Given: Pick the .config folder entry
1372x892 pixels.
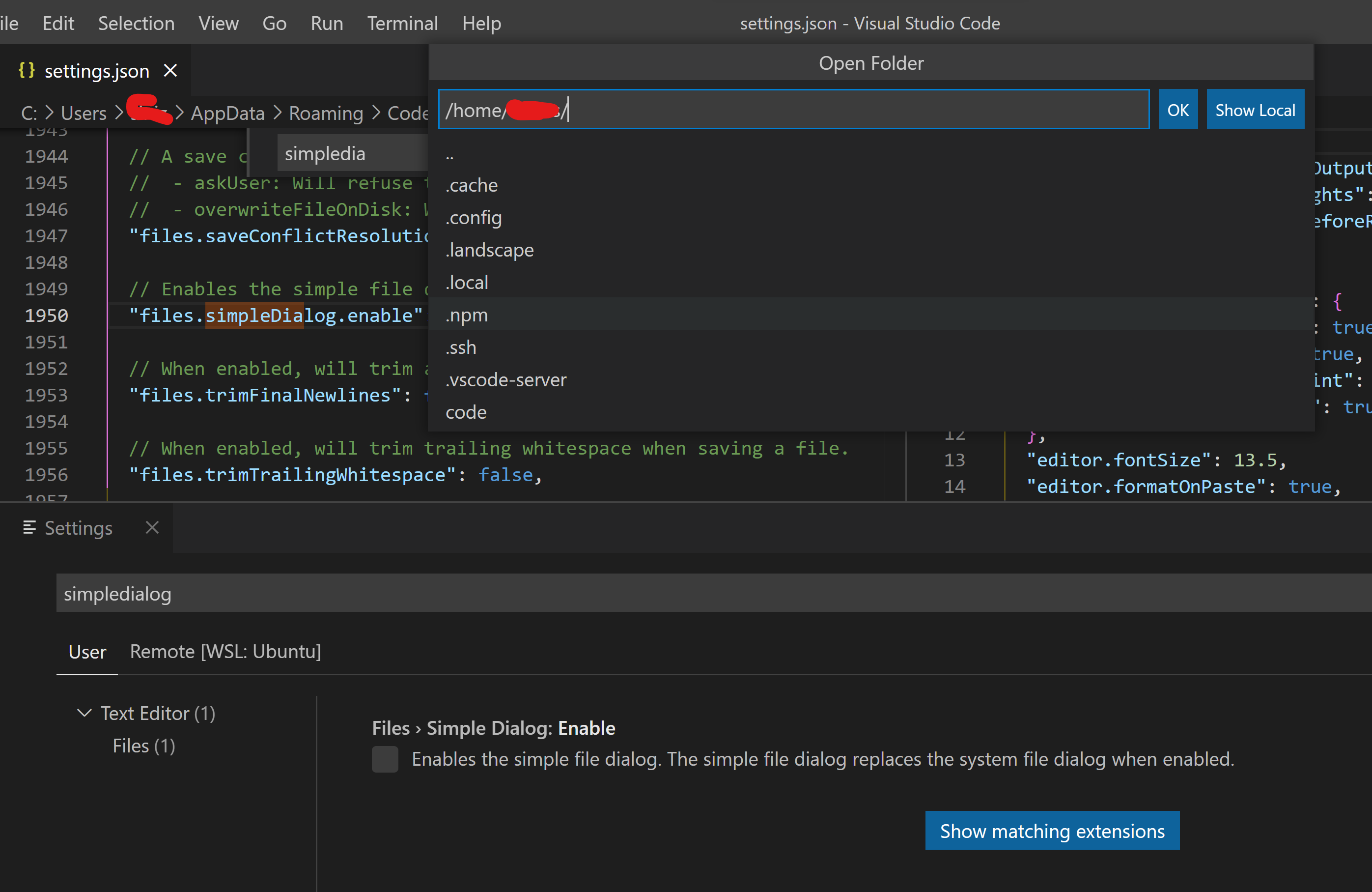Looking at the screenshot, I should (870, 217).
